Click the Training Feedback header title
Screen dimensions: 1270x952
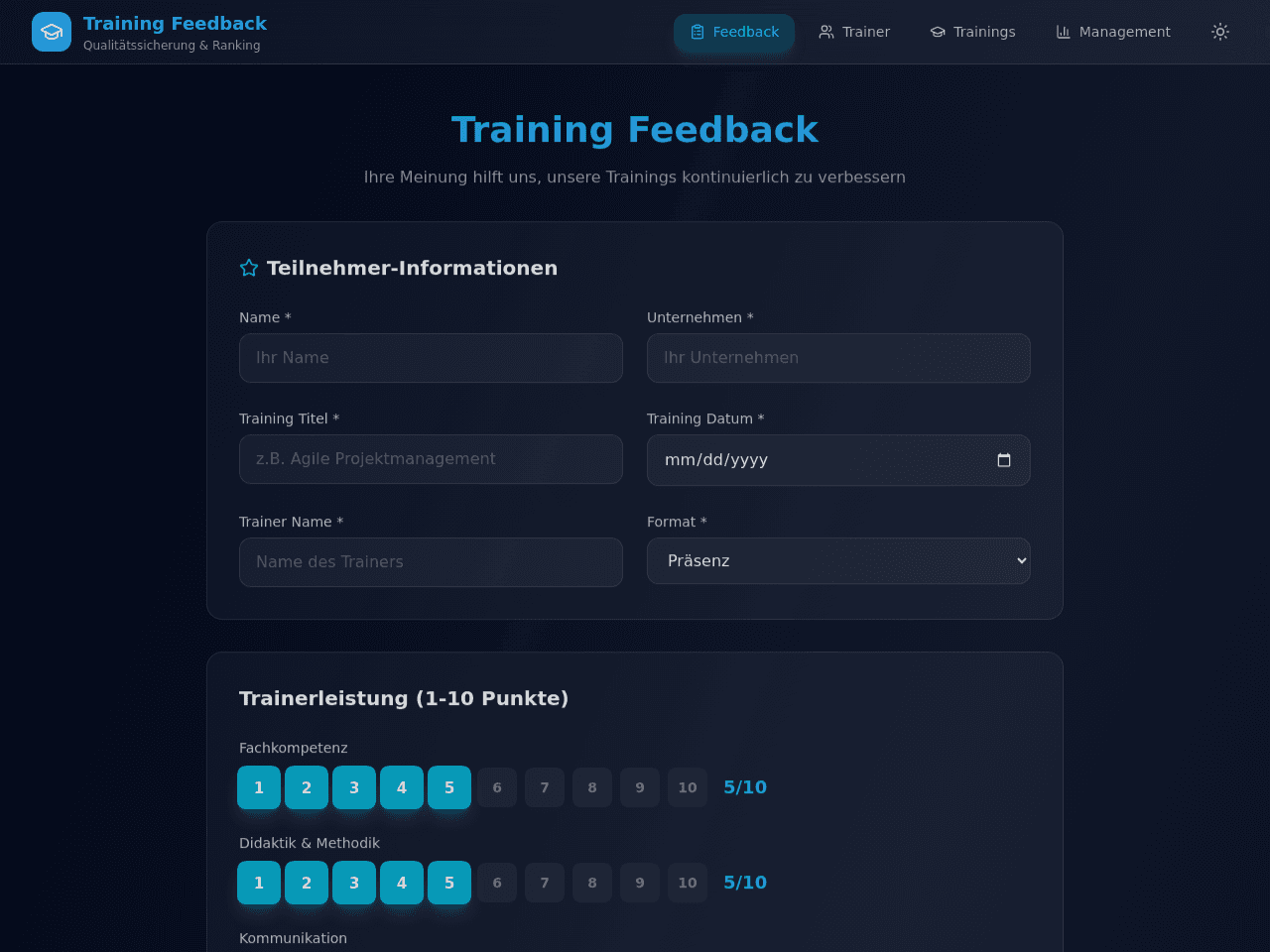click(x=175, y=23)
